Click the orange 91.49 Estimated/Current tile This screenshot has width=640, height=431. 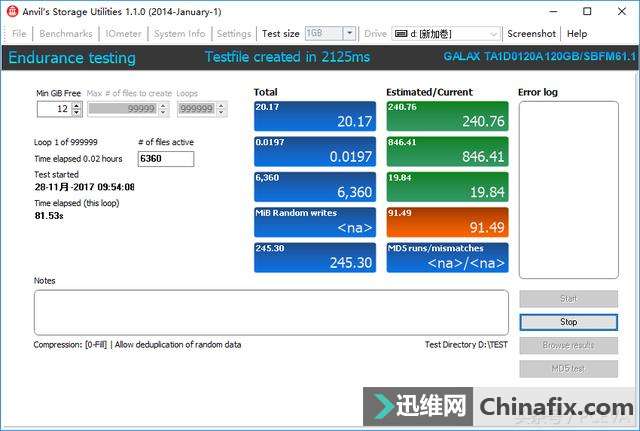point(446,222)
